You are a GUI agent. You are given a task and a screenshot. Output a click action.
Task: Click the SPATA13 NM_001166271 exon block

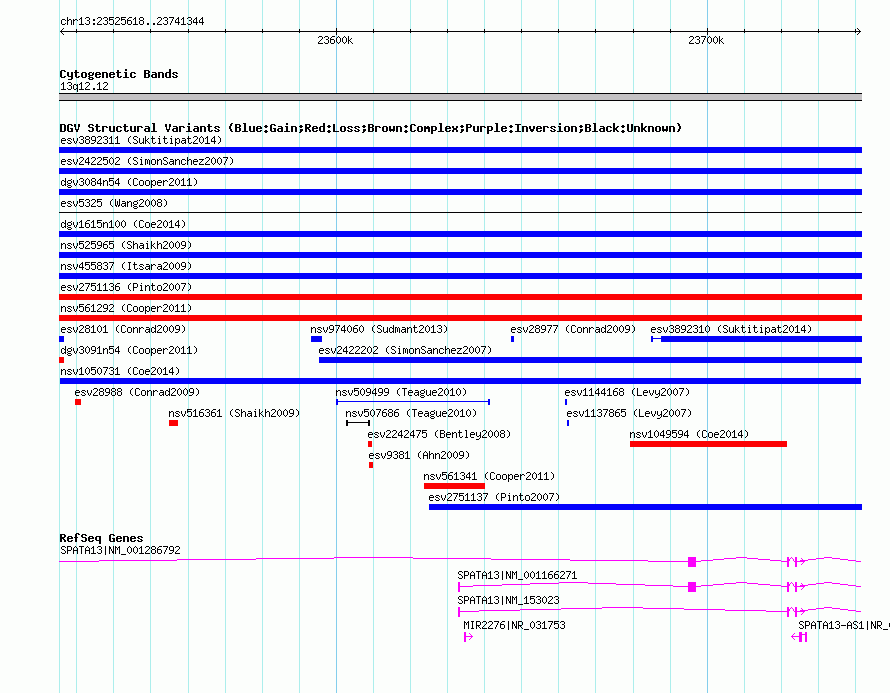692,586
